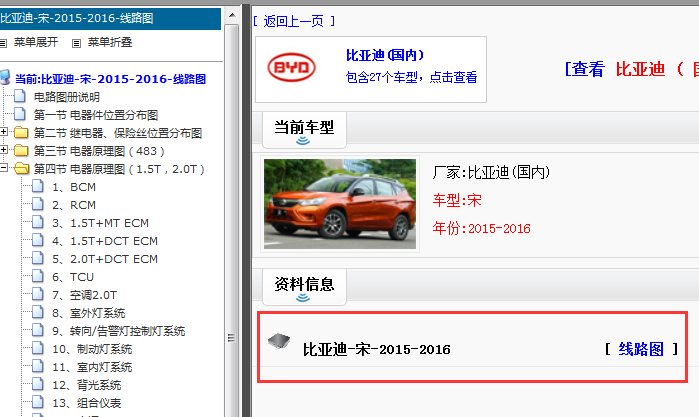
Task: Click page icon next to 电路图册说明
Action: pyautogui.click(x=20, y=96)
